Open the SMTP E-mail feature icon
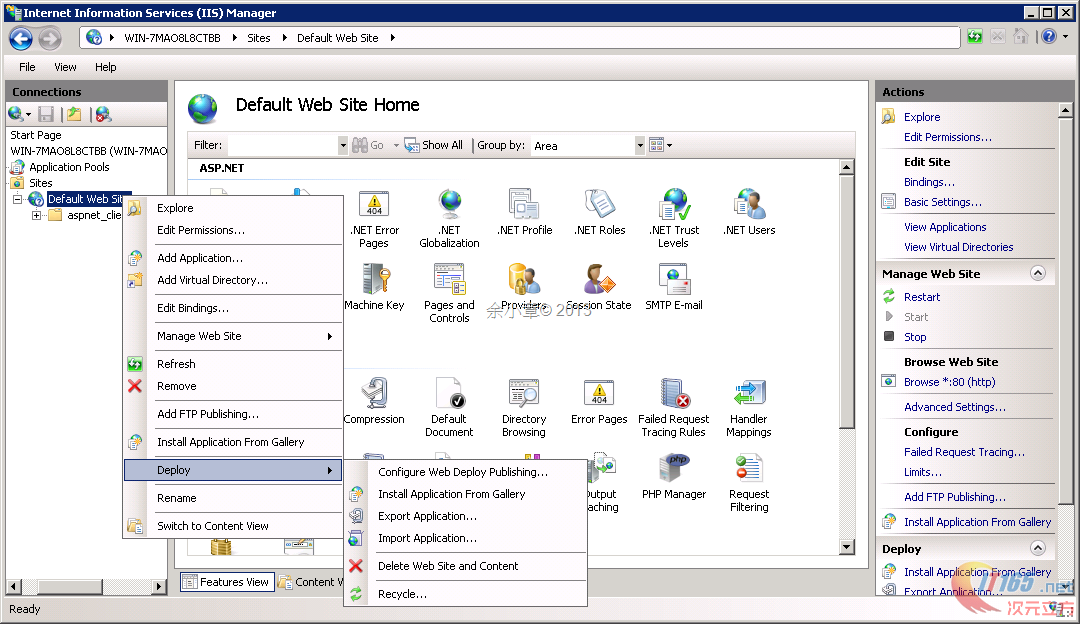The image size is (1080, 624). tap(674, 280)
